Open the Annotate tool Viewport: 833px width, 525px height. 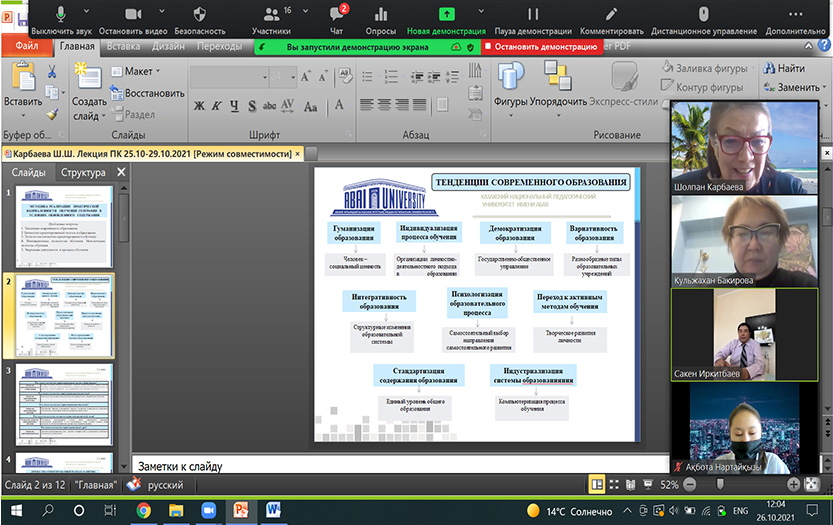611,15
